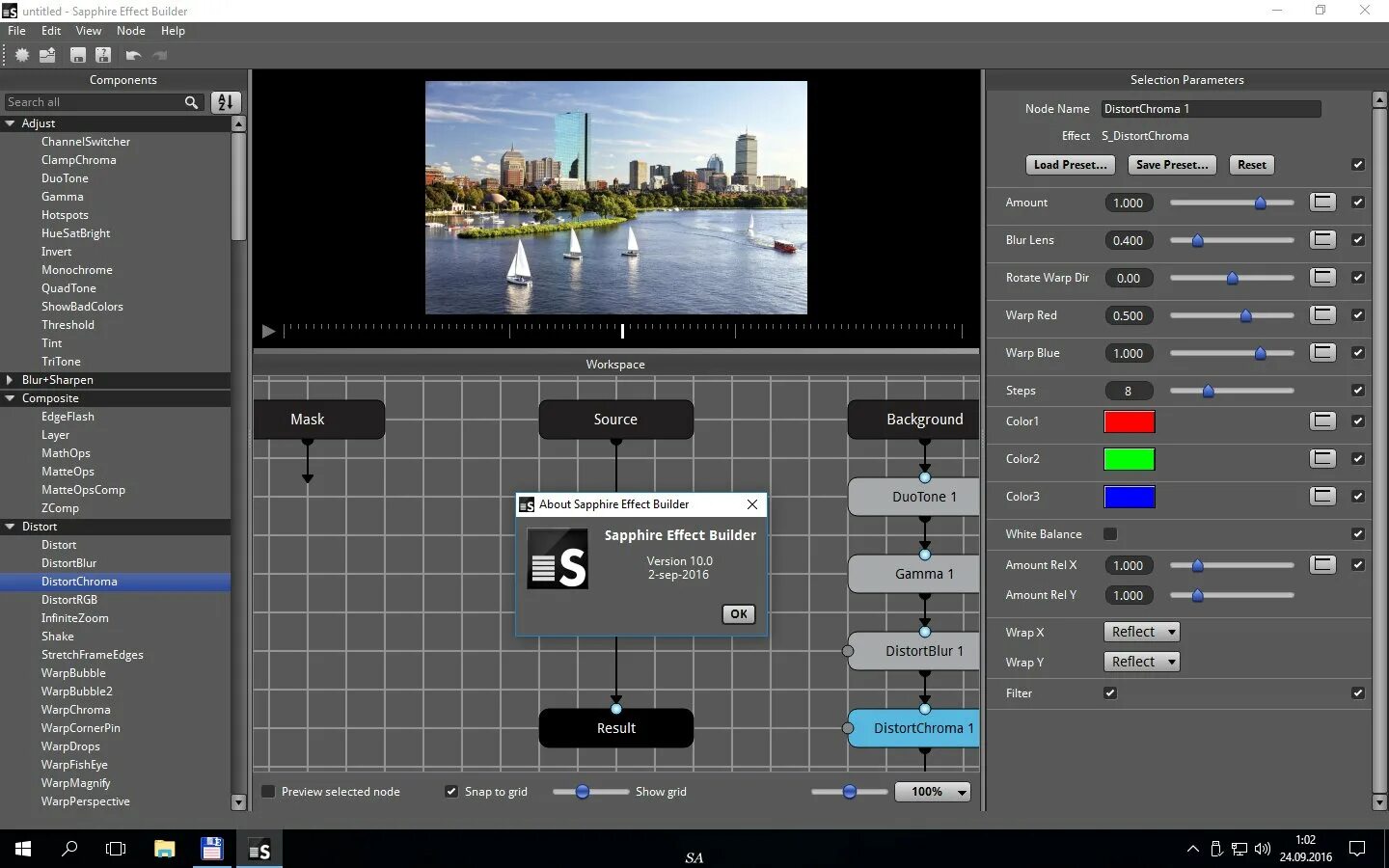The width and height of the screenshot is (1389, 868).
Task: Click the icon button beside Color3
Action: pyautogui.click(x=1322, y=497)
